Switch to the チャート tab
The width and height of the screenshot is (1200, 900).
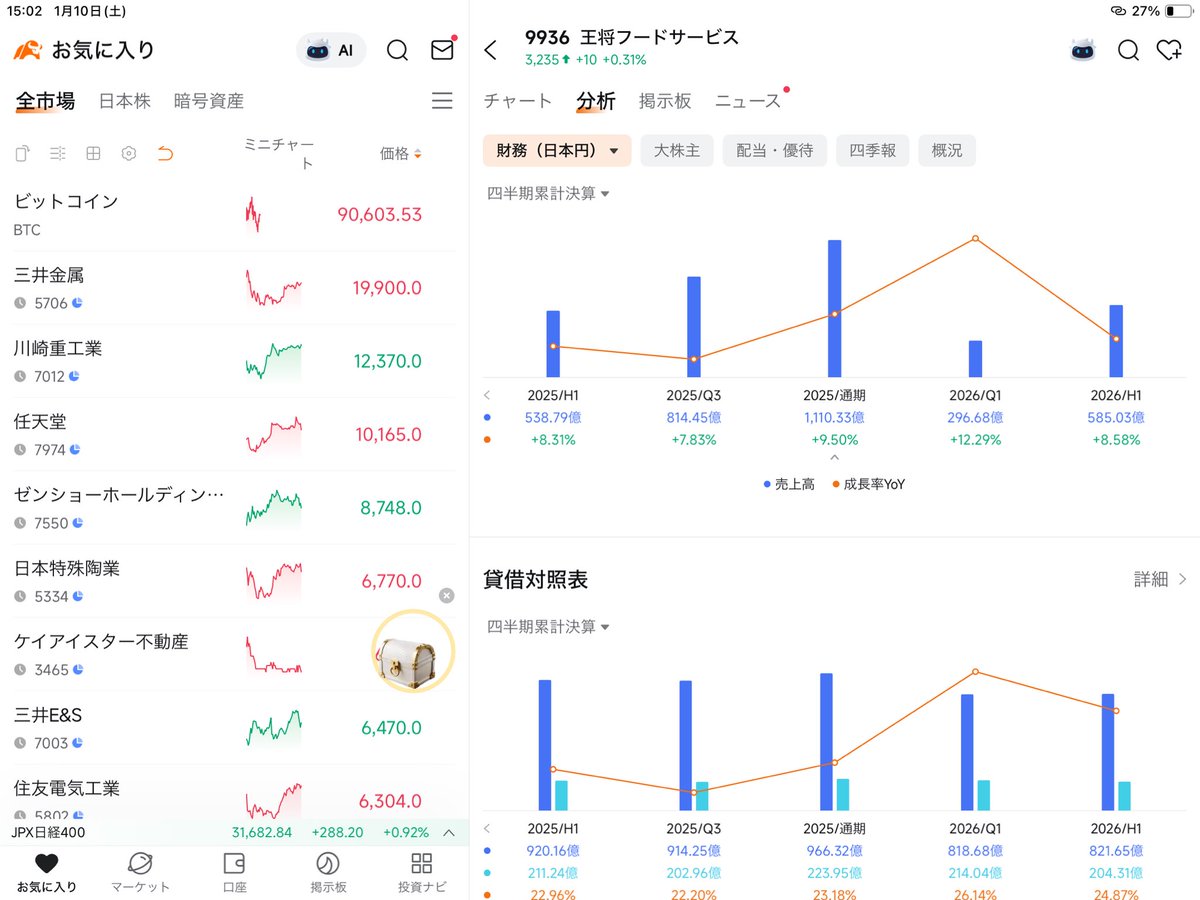tap(517, 101)
